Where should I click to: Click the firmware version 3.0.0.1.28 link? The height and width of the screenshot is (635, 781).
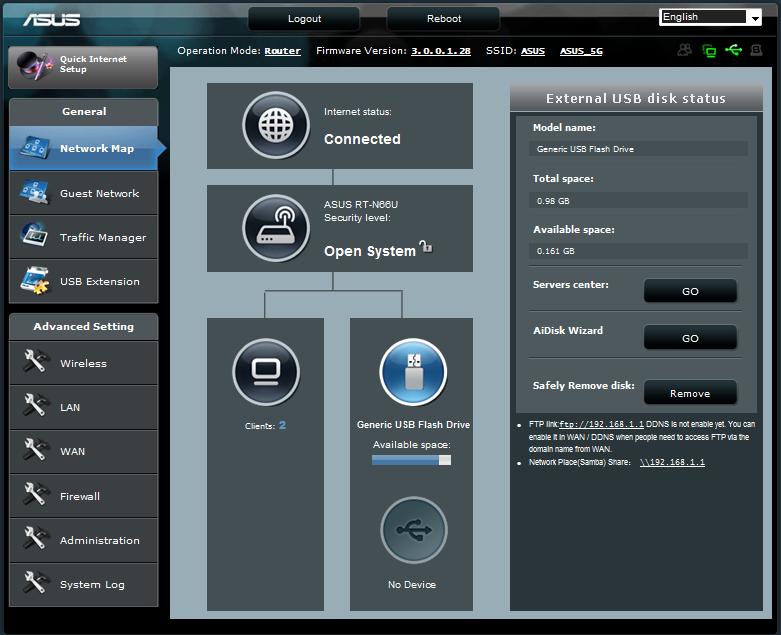[441, 51]
